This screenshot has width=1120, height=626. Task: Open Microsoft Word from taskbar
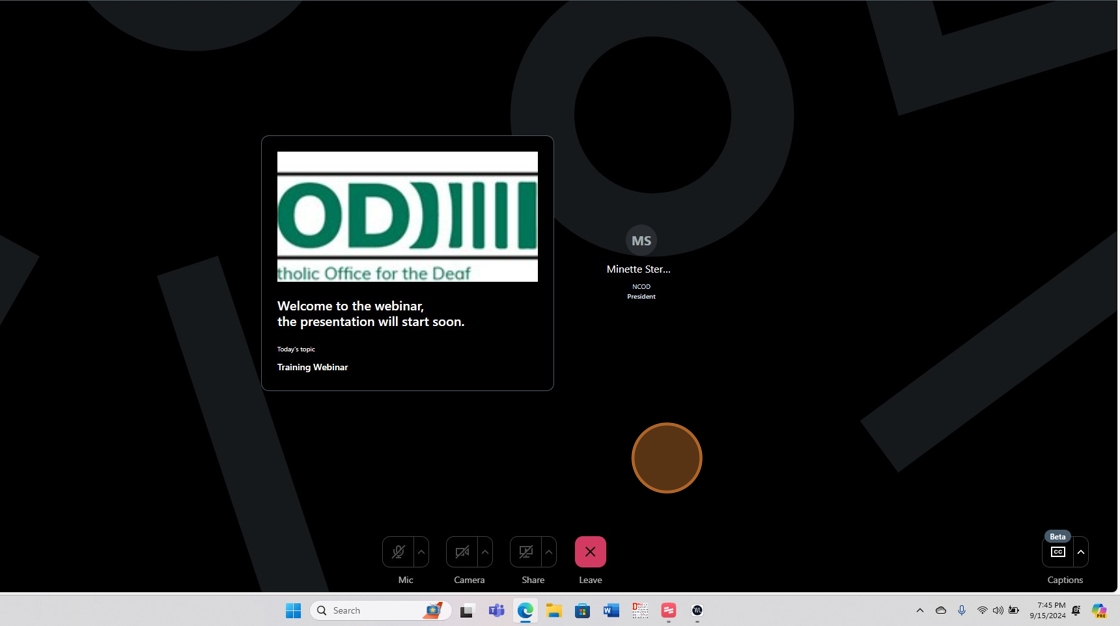click(611, 610)
